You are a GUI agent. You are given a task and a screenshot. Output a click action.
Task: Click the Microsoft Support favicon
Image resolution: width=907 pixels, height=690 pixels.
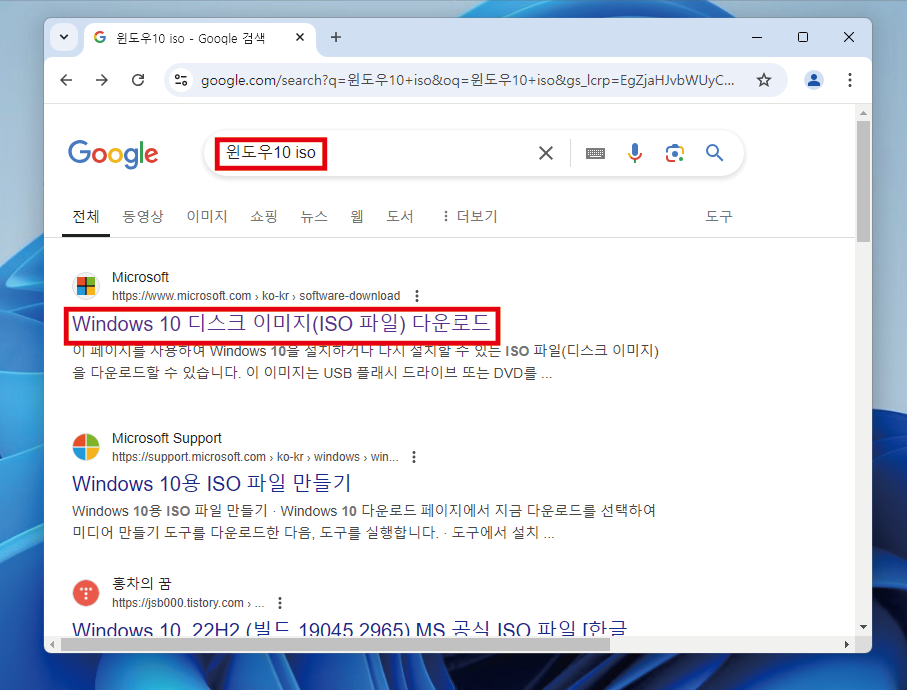[86, 447]
